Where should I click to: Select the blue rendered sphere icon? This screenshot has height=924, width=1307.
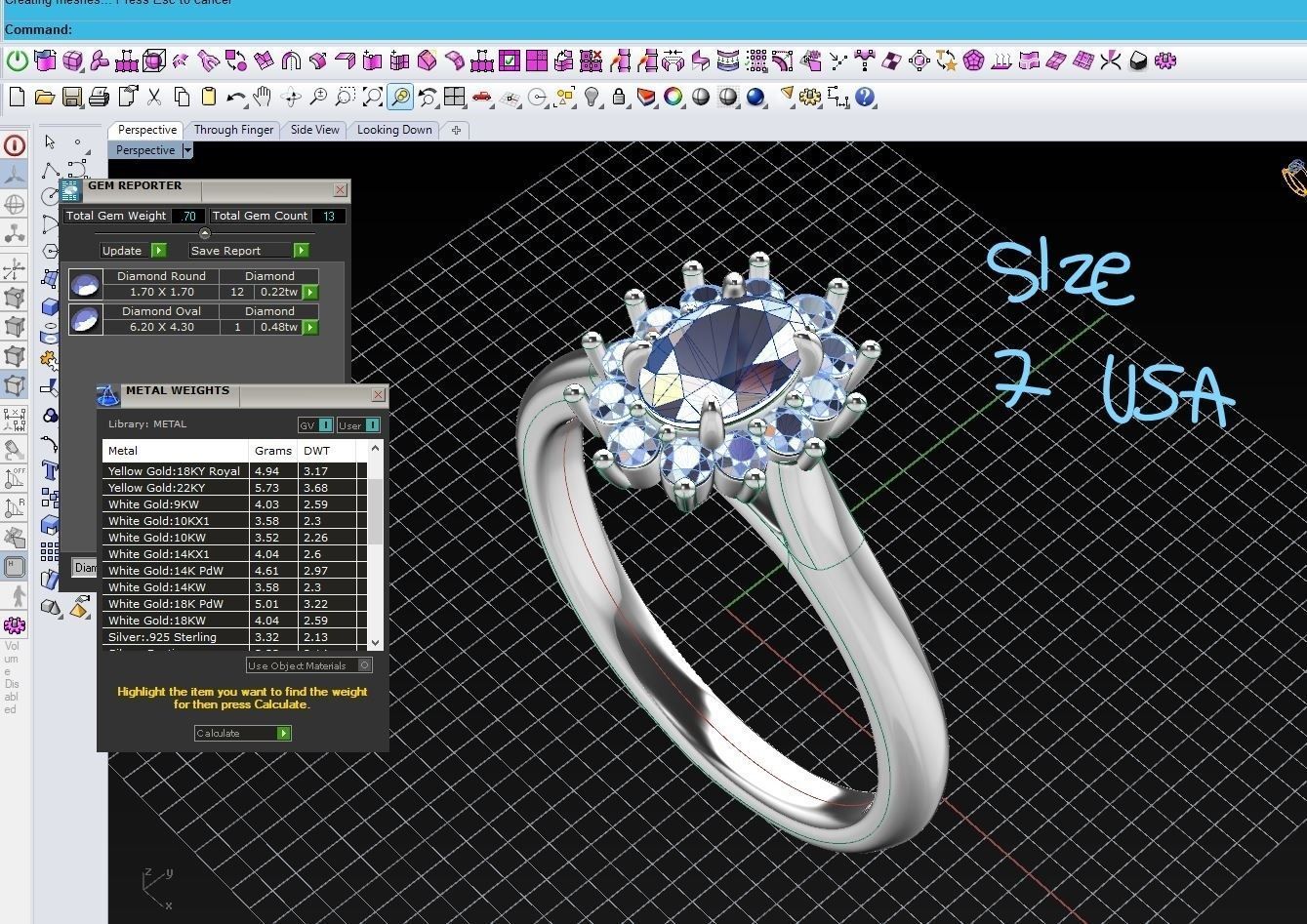coord(756,97)
